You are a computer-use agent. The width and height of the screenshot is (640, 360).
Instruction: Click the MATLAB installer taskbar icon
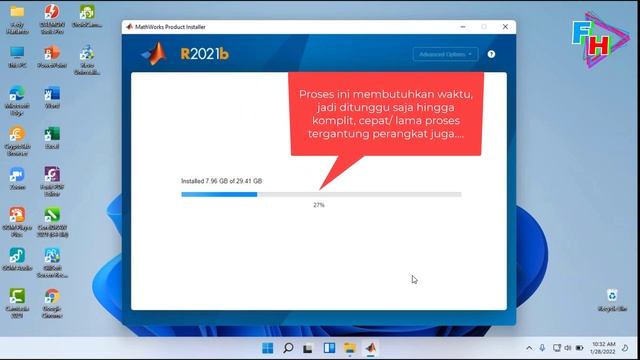point(370,348)
